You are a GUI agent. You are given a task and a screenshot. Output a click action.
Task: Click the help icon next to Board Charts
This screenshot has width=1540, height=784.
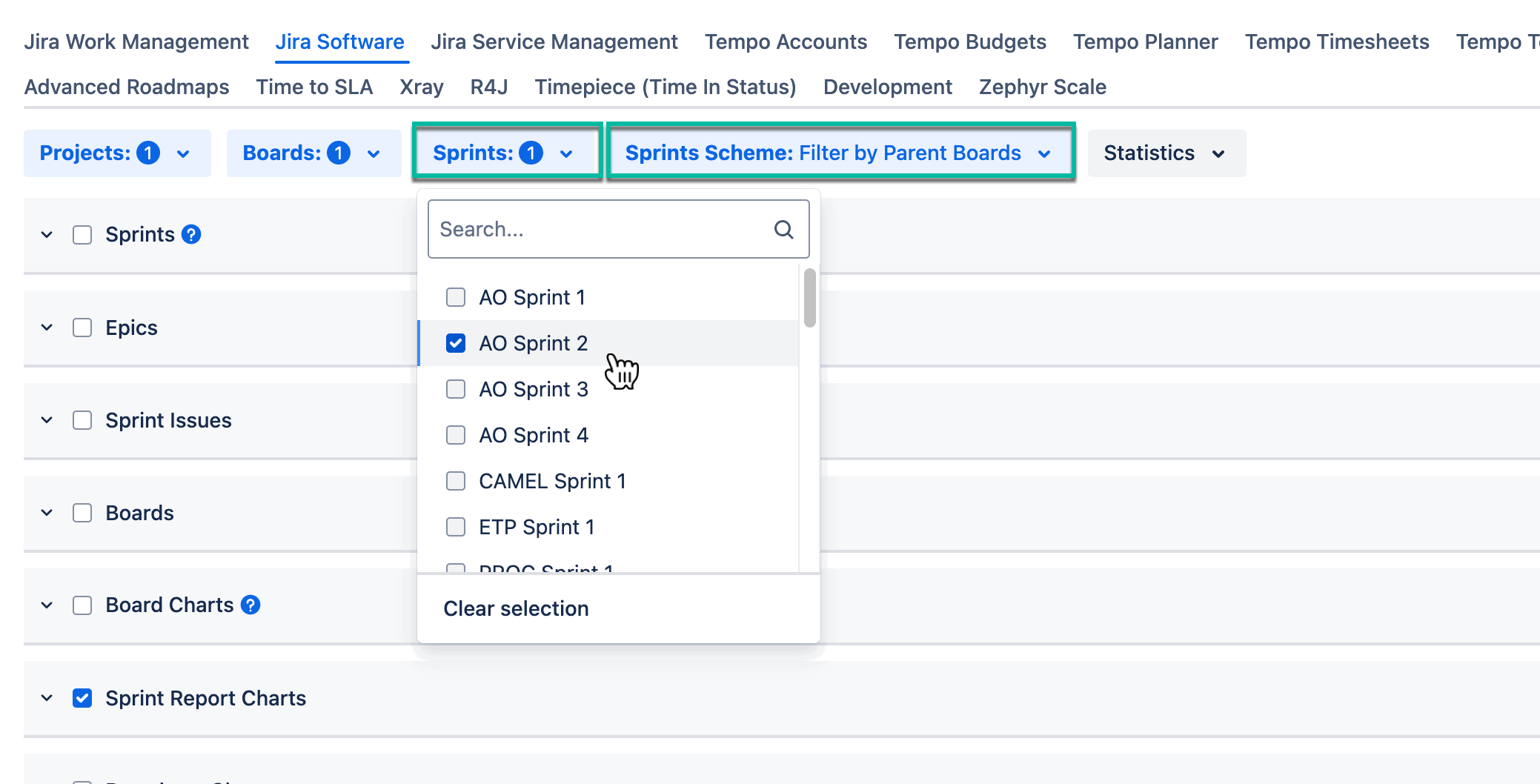coord(251,605)
